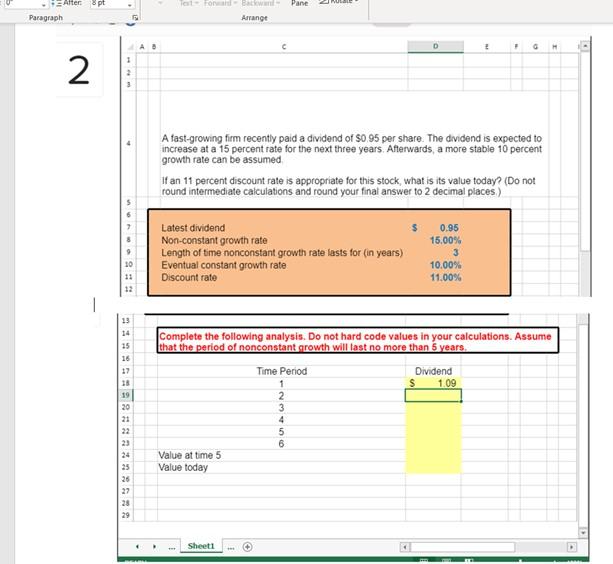Click the ellipsis right of Sheet1 tab
Image resolution: width=613 pixels, height=564 pixels.
(x=231, y=547)
